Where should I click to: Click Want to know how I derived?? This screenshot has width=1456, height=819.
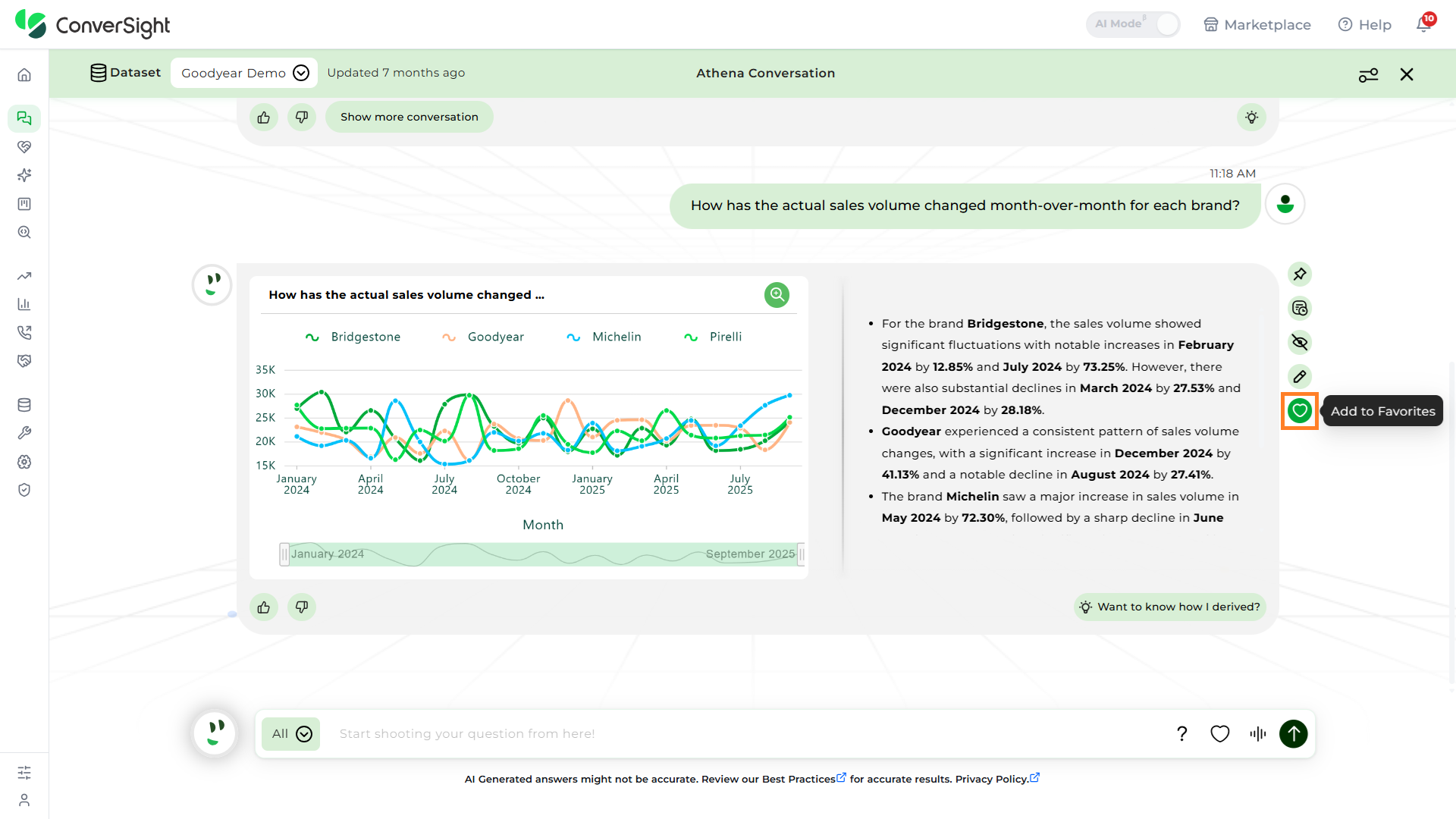1169,607
